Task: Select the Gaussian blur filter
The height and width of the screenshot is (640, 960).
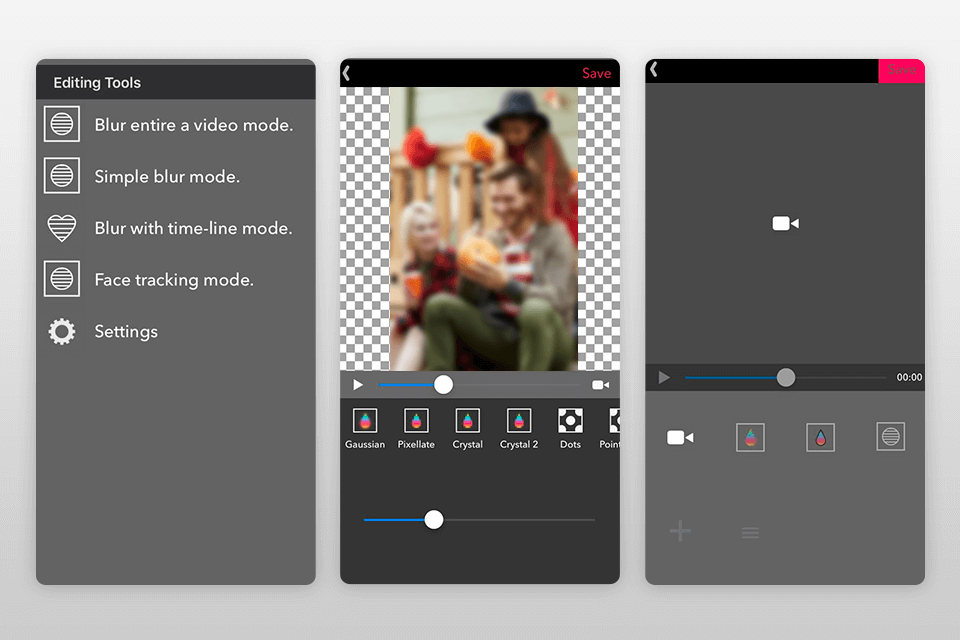Action: point(365,426)
